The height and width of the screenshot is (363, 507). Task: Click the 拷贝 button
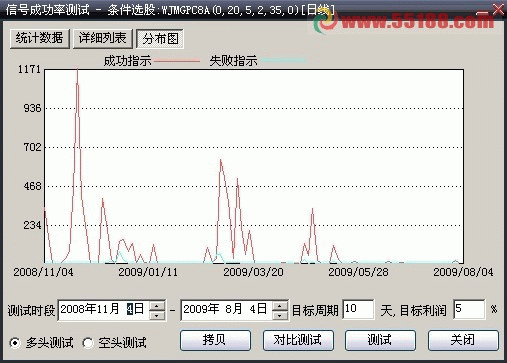215,340
